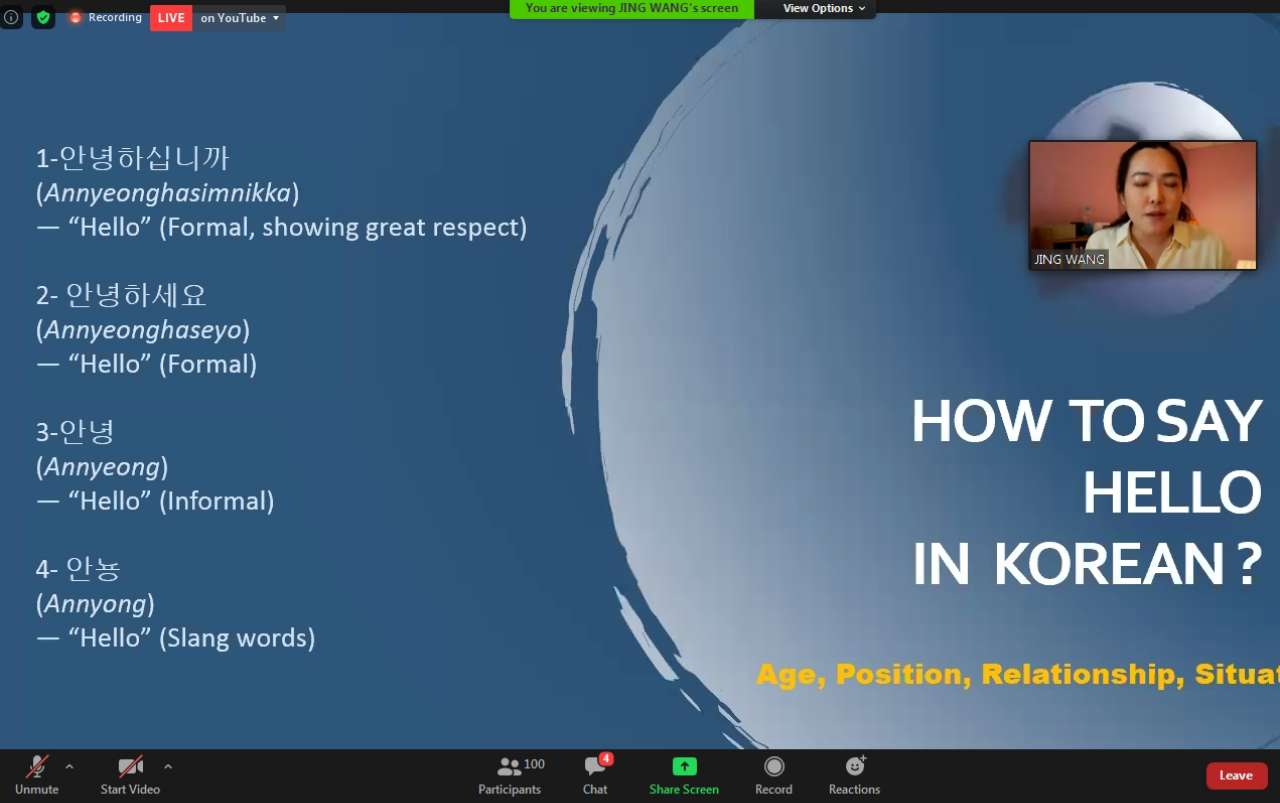
Task: Click the 'HOW TO SAY' slide title line
Action: click(x=1087, y=422)
